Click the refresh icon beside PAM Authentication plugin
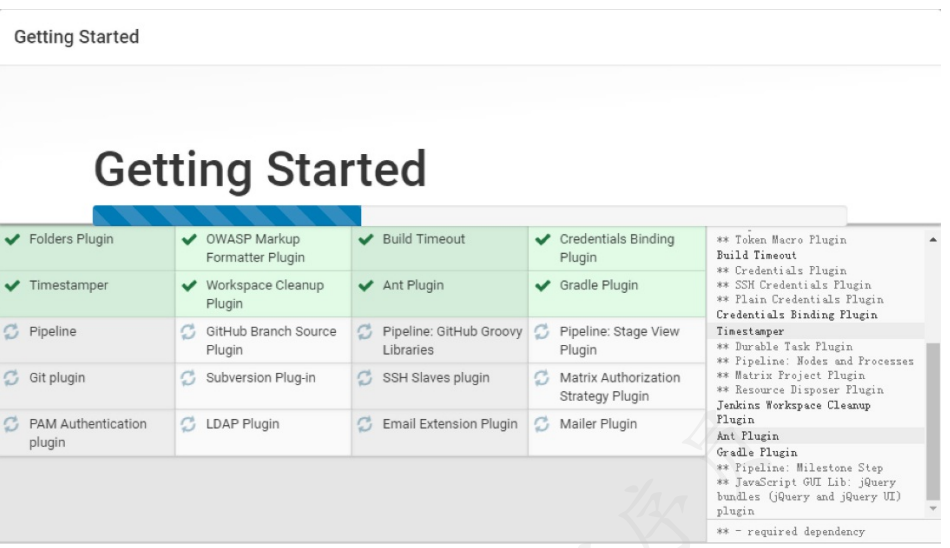This screenshot has width=950, height=548. coord(12,424)
